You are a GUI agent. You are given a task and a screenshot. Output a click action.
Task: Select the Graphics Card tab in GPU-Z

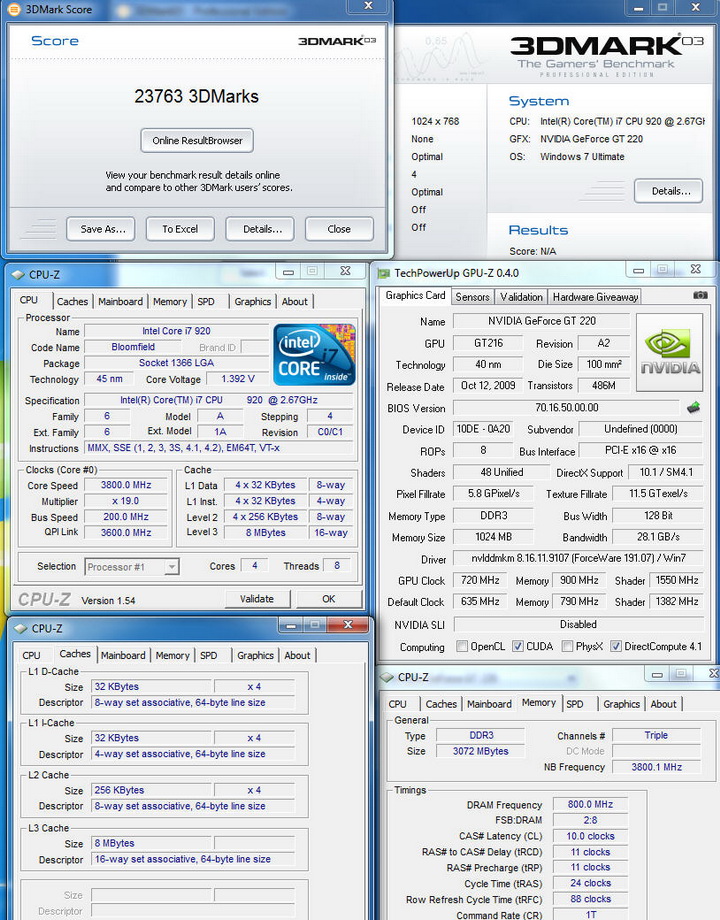click(415, 296)
